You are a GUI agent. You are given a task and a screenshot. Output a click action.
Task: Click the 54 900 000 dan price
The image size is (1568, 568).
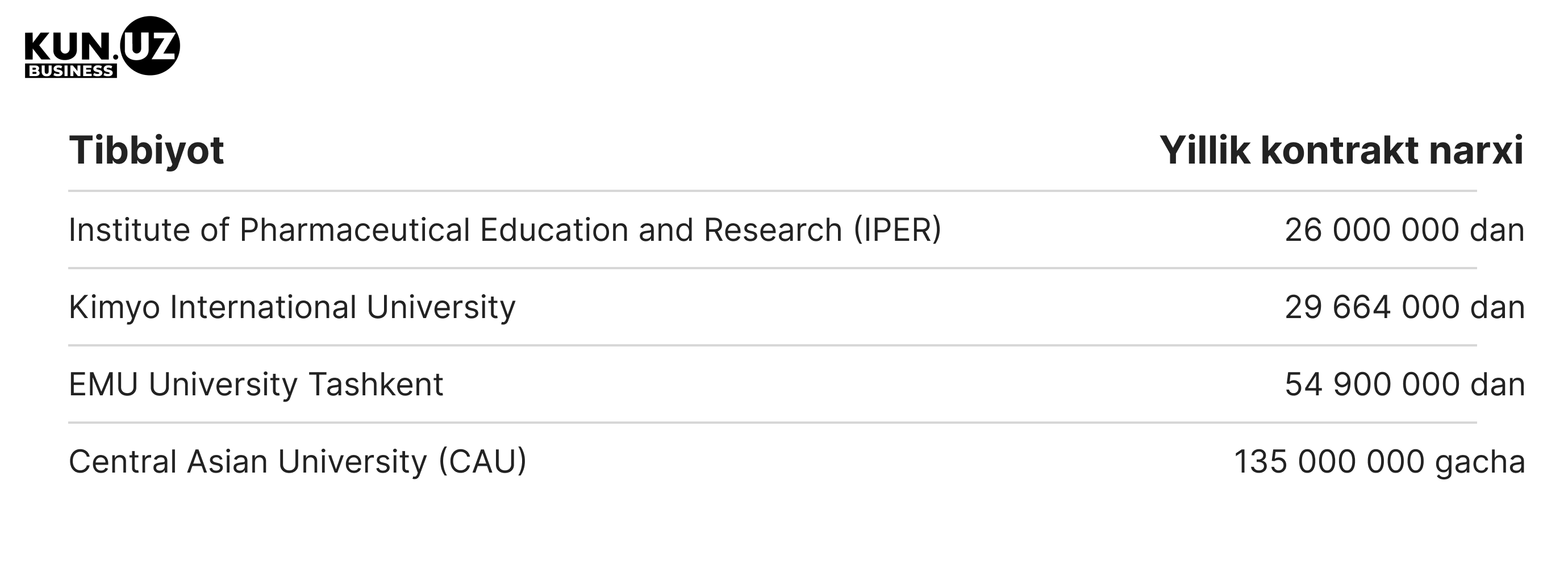[x=1405, y=384]
